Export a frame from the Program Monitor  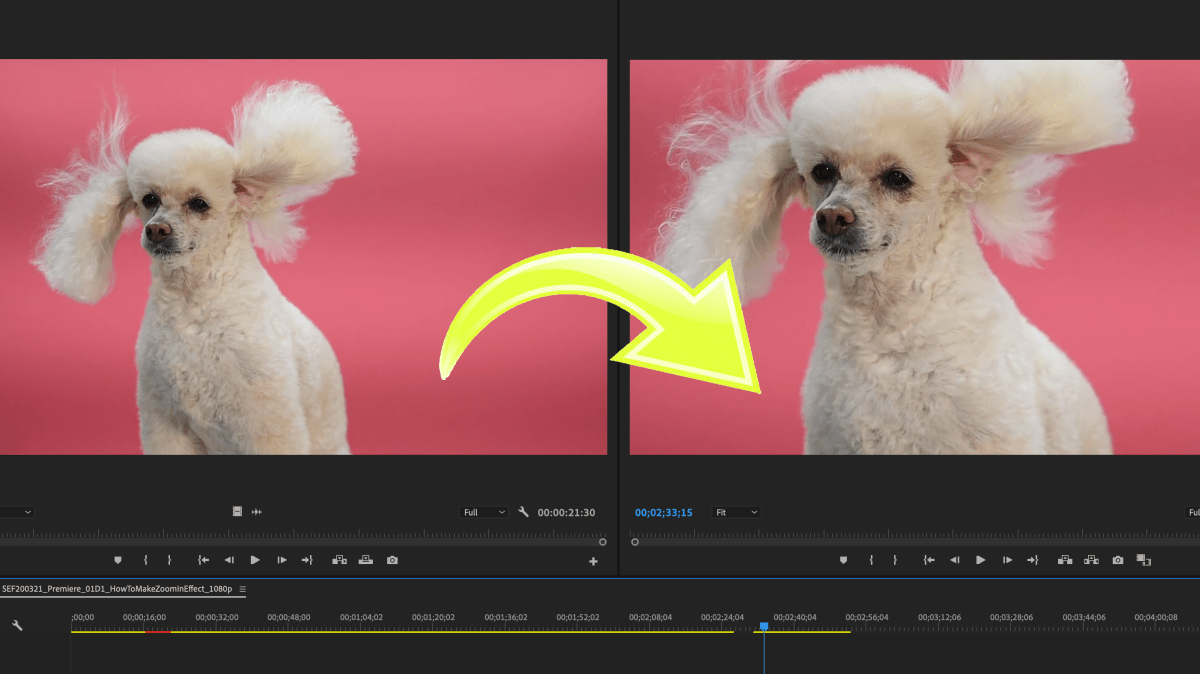point(1118,560)
